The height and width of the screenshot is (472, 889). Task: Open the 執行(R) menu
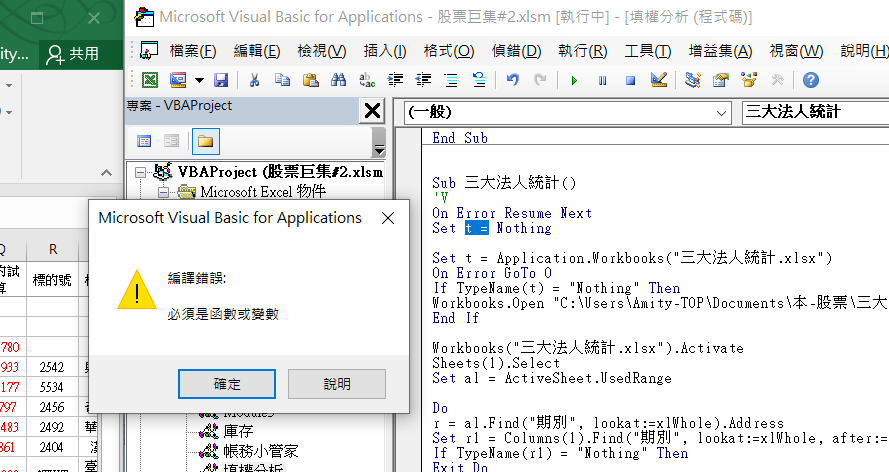point(582,52)
